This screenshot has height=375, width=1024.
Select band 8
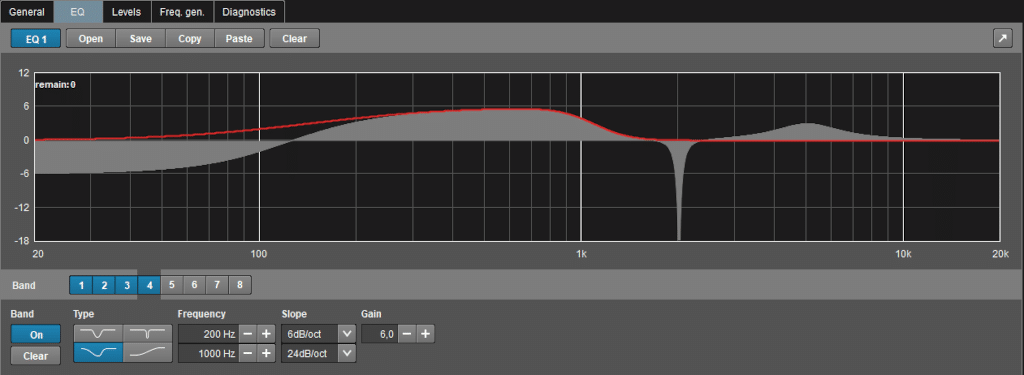[x=240, y=285]
